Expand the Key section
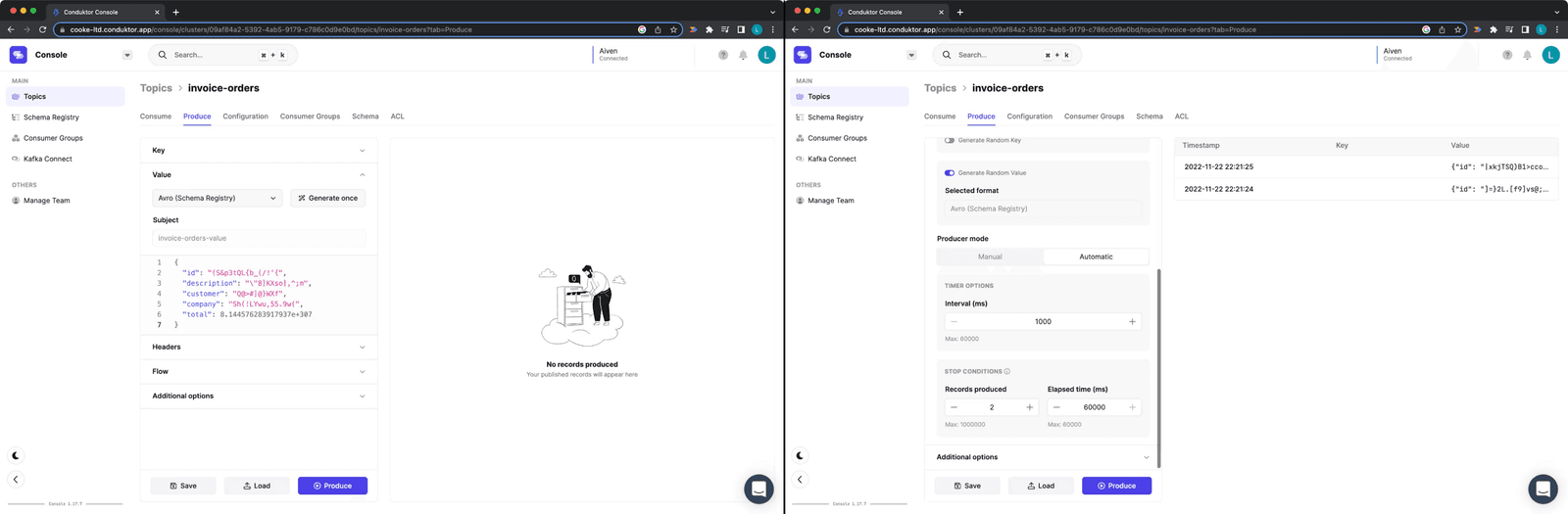The width and height of the screenshot is (1568, 514). (259, 151)
